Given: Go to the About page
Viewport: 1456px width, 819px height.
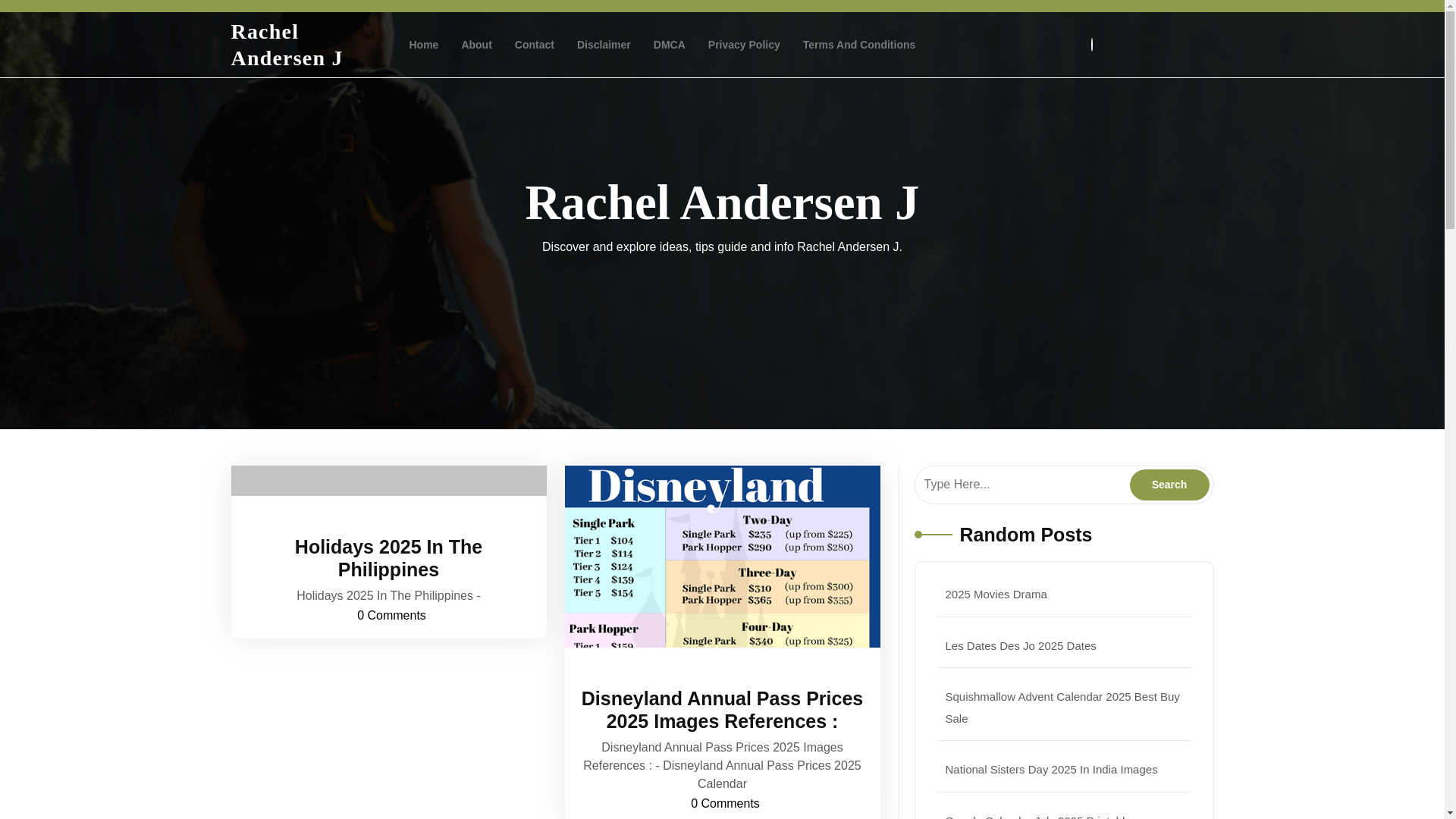Looking at the screenshot, I should click(x=476, y=45).
